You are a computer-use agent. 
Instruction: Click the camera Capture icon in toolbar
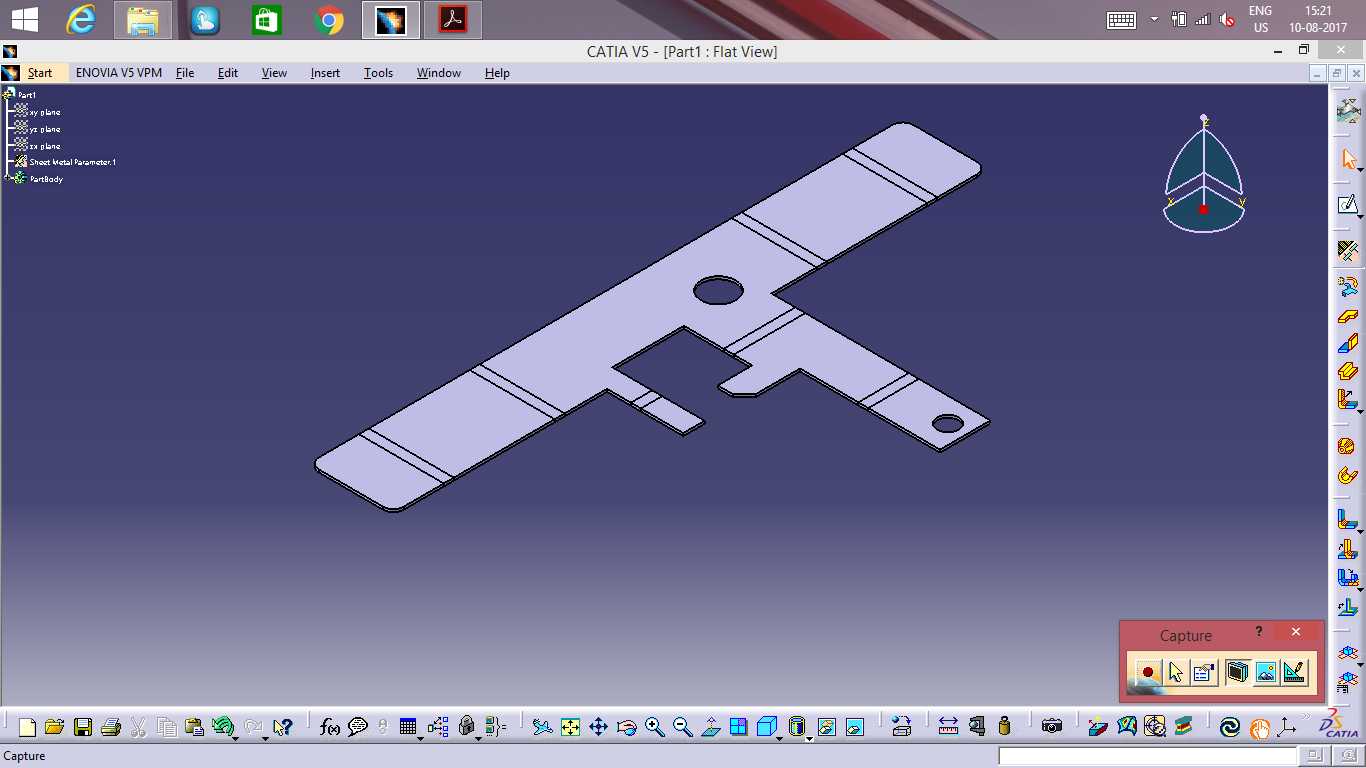[1051, 727]
